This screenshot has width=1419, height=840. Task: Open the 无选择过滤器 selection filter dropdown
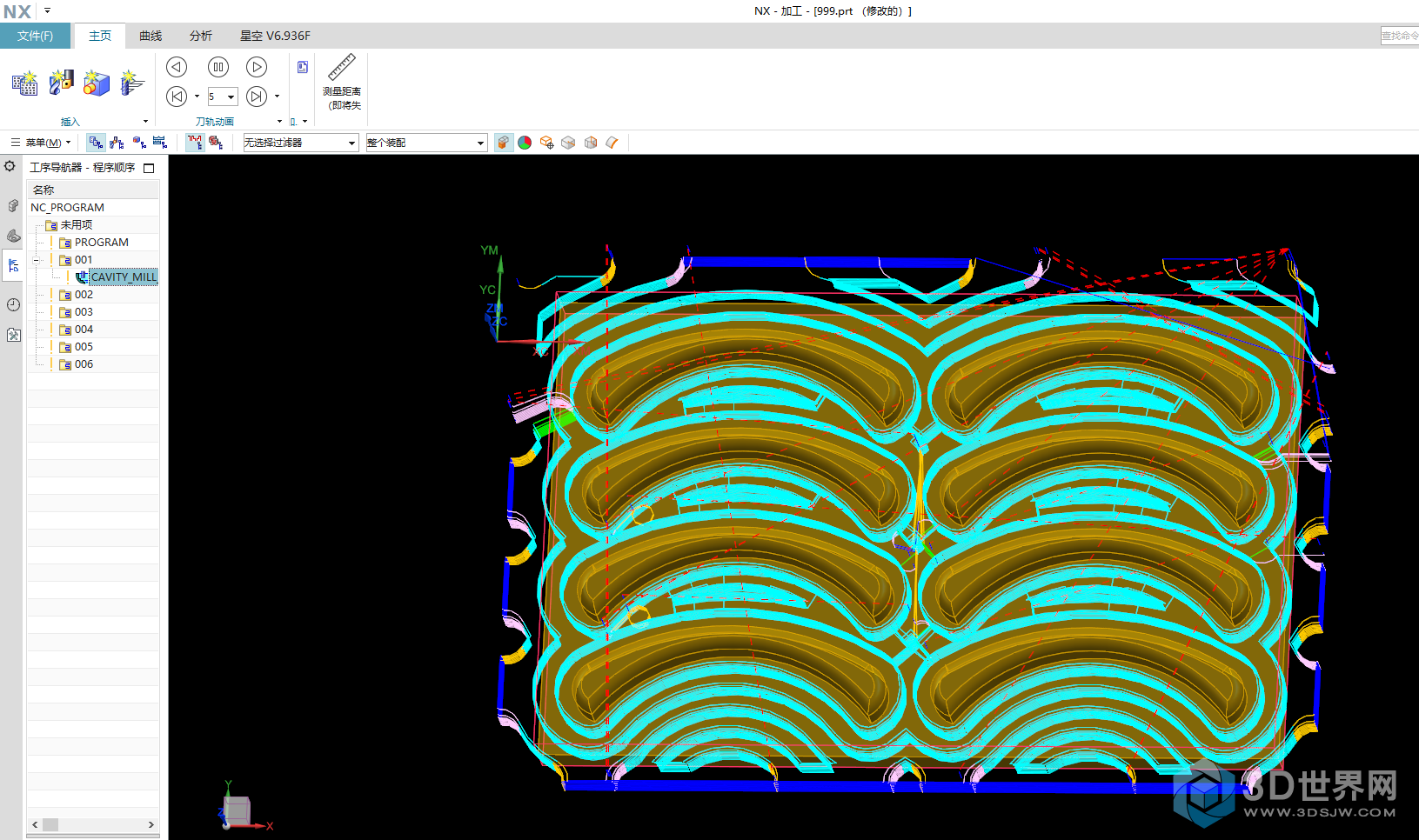300,143
